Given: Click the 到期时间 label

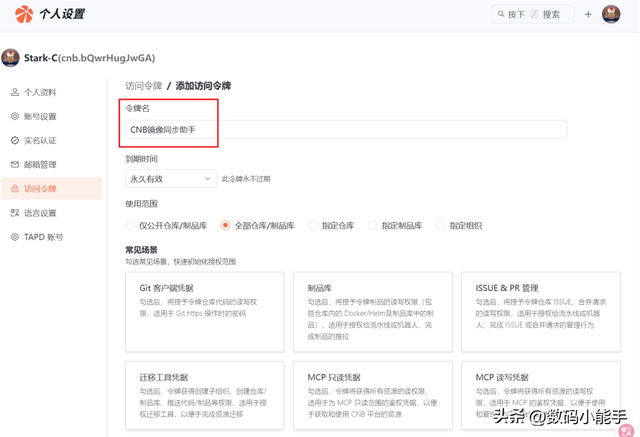Looking at the screenshot, I should (141, 159).
